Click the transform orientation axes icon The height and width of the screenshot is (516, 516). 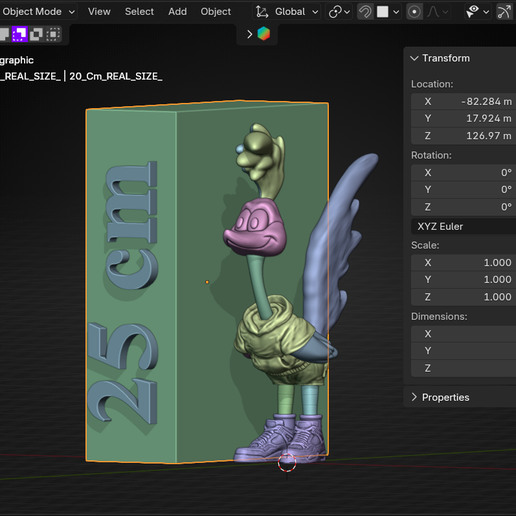262,12
